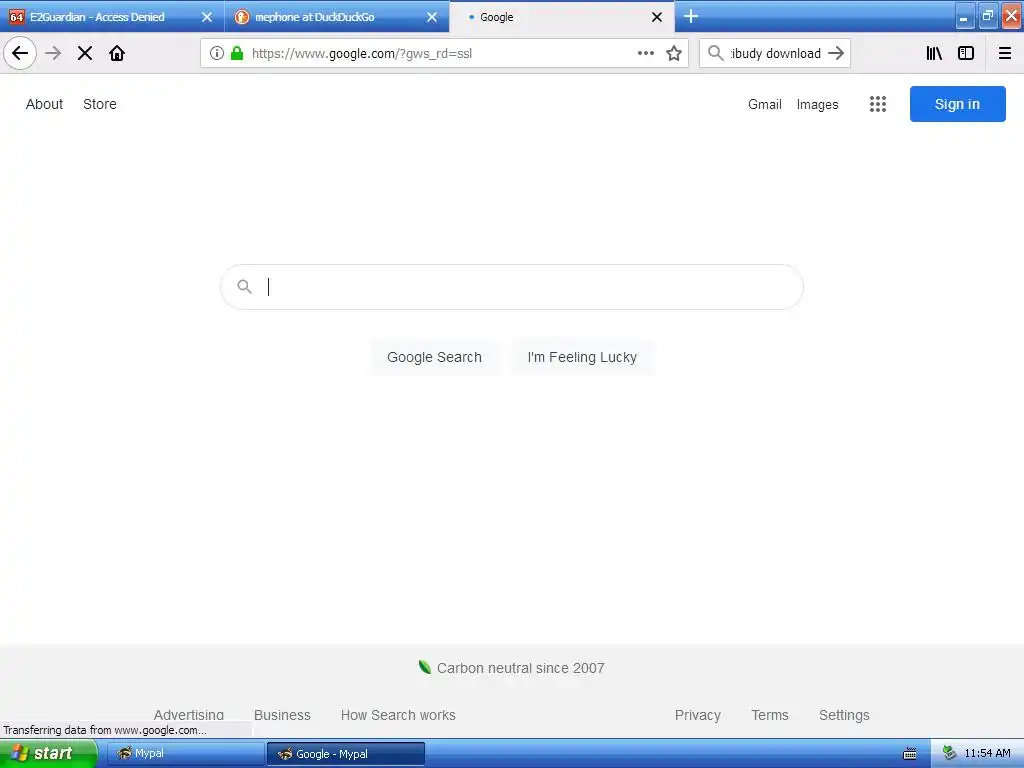The height and width of the screenshot is (768, 1024).
Task: Go back to the previous page
Action: 20,53
